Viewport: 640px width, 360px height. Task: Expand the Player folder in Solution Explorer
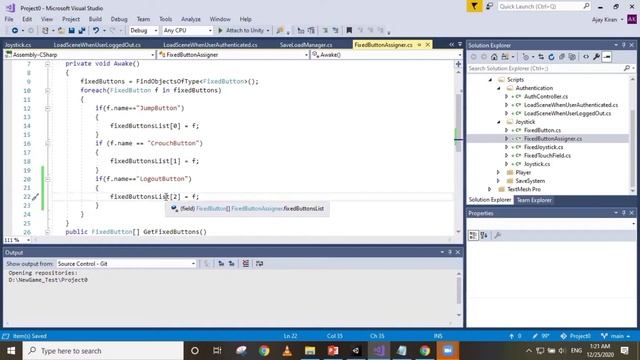point(498,172)
